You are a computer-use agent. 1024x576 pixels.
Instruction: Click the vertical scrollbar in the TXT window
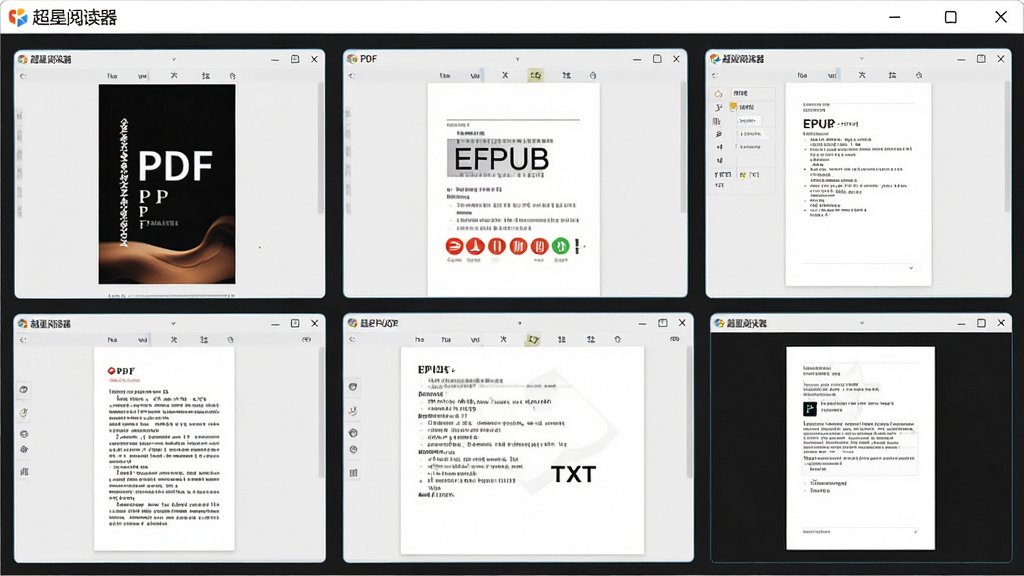689,411
